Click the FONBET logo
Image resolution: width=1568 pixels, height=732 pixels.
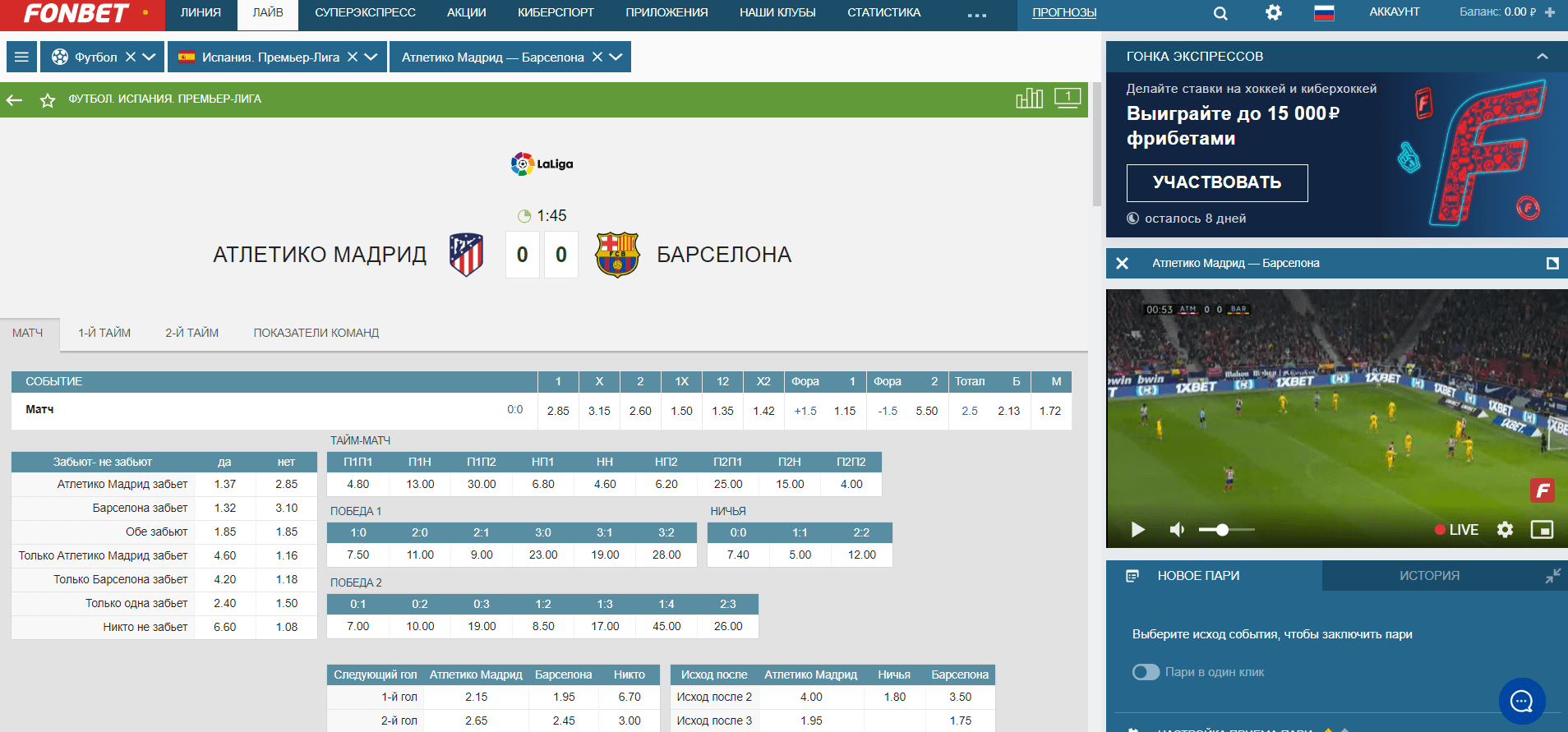76,13
